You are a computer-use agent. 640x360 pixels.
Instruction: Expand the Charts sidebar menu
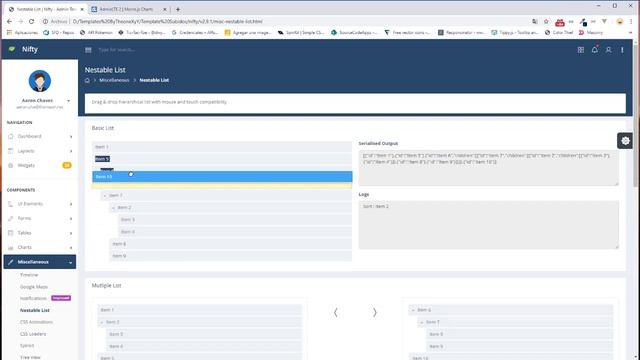[40, 247]
